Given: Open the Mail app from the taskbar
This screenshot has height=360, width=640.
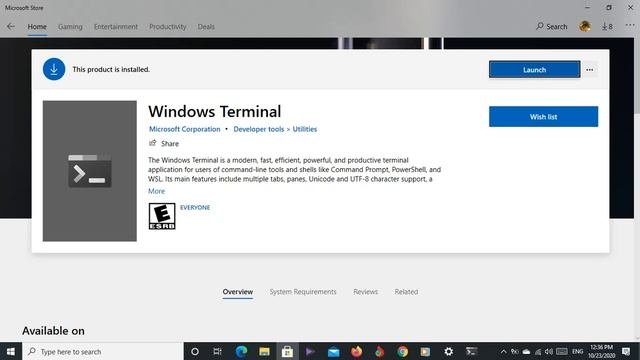Looking at the screenshot, I should click(333, 351).
